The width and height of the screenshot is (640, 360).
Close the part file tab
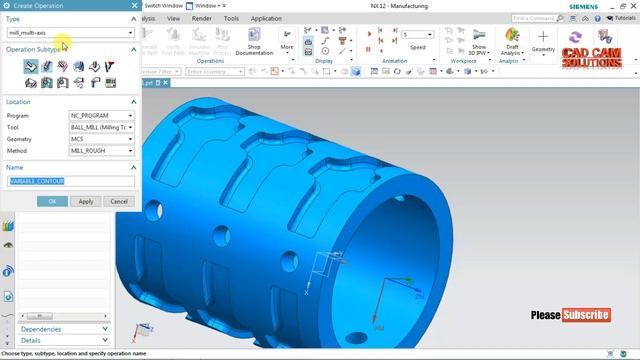(x=166, y=83)
